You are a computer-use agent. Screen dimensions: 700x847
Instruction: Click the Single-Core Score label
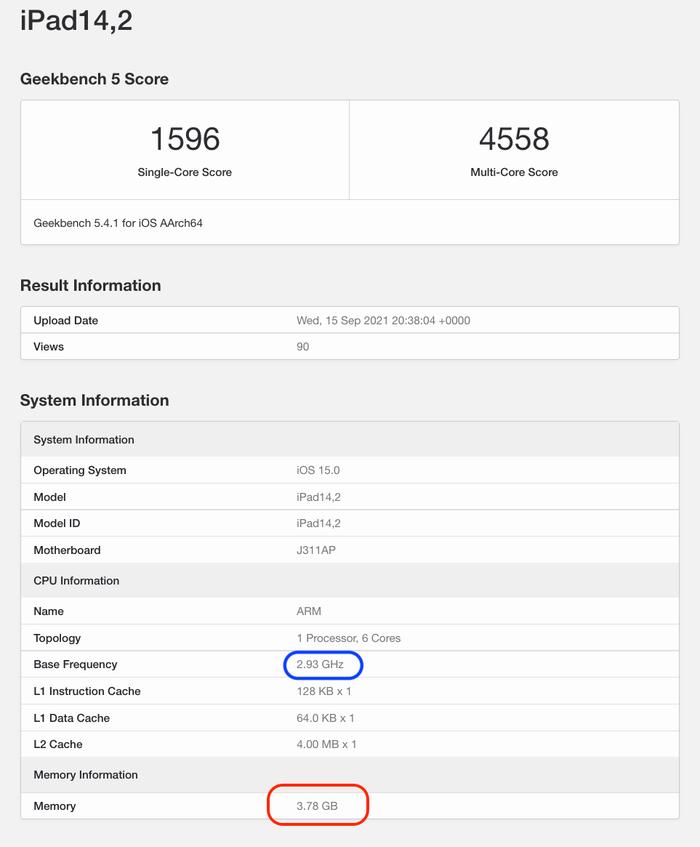pyautogui.click(x=185, y=172)
